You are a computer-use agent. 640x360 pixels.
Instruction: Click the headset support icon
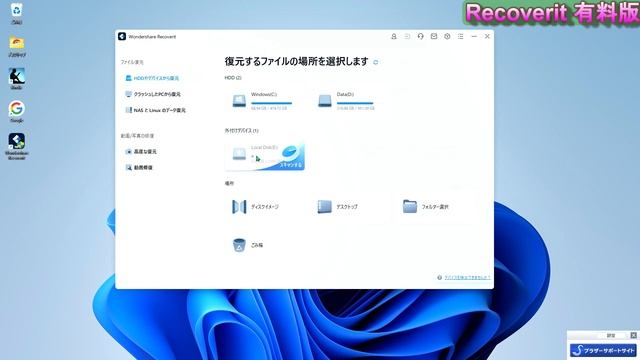pos(420,36)
